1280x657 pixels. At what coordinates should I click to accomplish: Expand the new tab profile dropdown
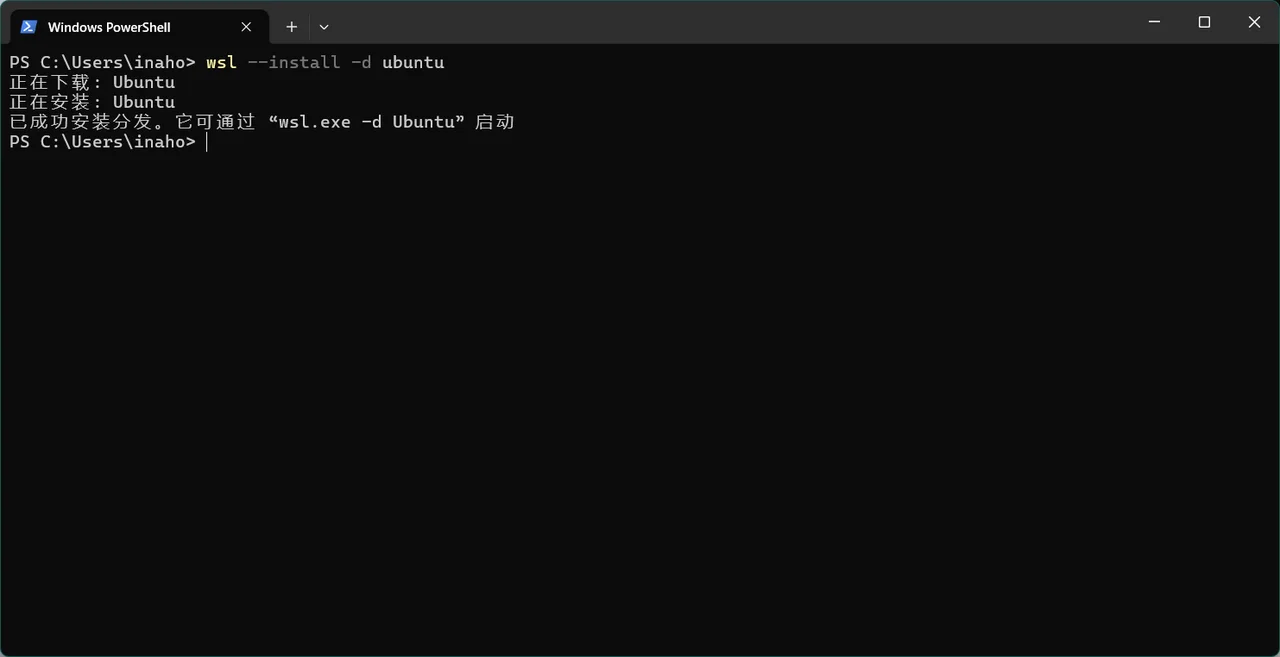(324, 27)
